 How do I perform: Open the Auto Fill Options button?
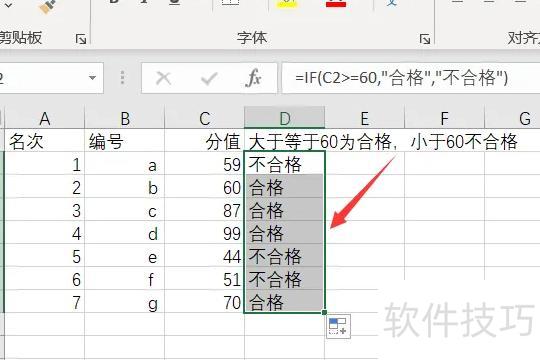[x=338, y=326]
